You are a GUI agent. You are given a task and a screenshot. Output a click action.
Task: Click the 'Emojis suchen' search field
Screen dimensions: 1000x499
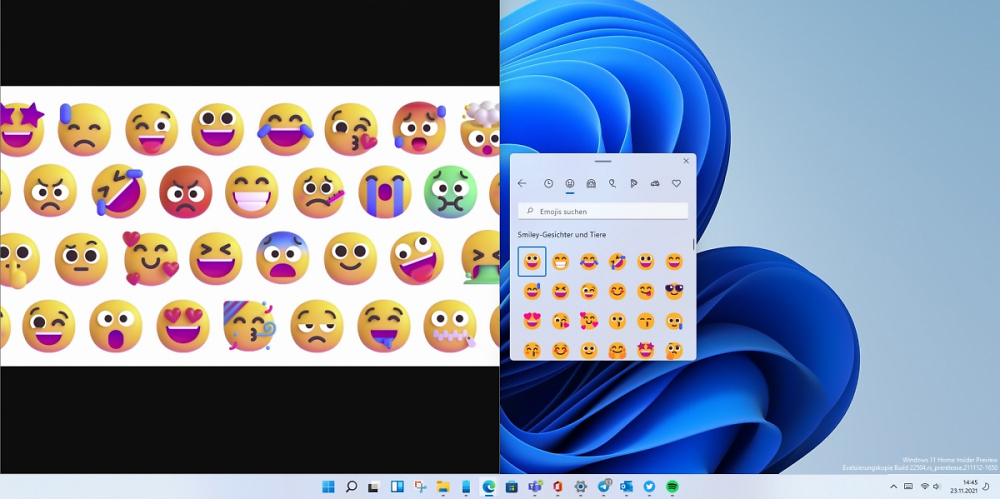[x=603, y=211]
